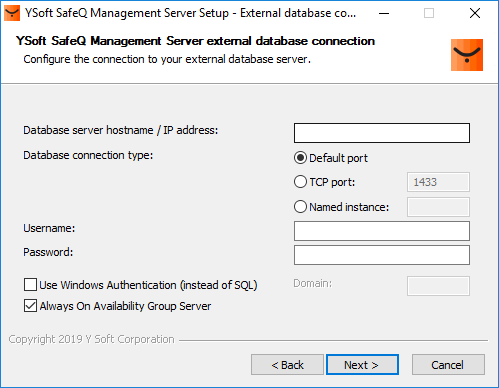
Task: Cancel the setup wizard
Action: [448, 365]
